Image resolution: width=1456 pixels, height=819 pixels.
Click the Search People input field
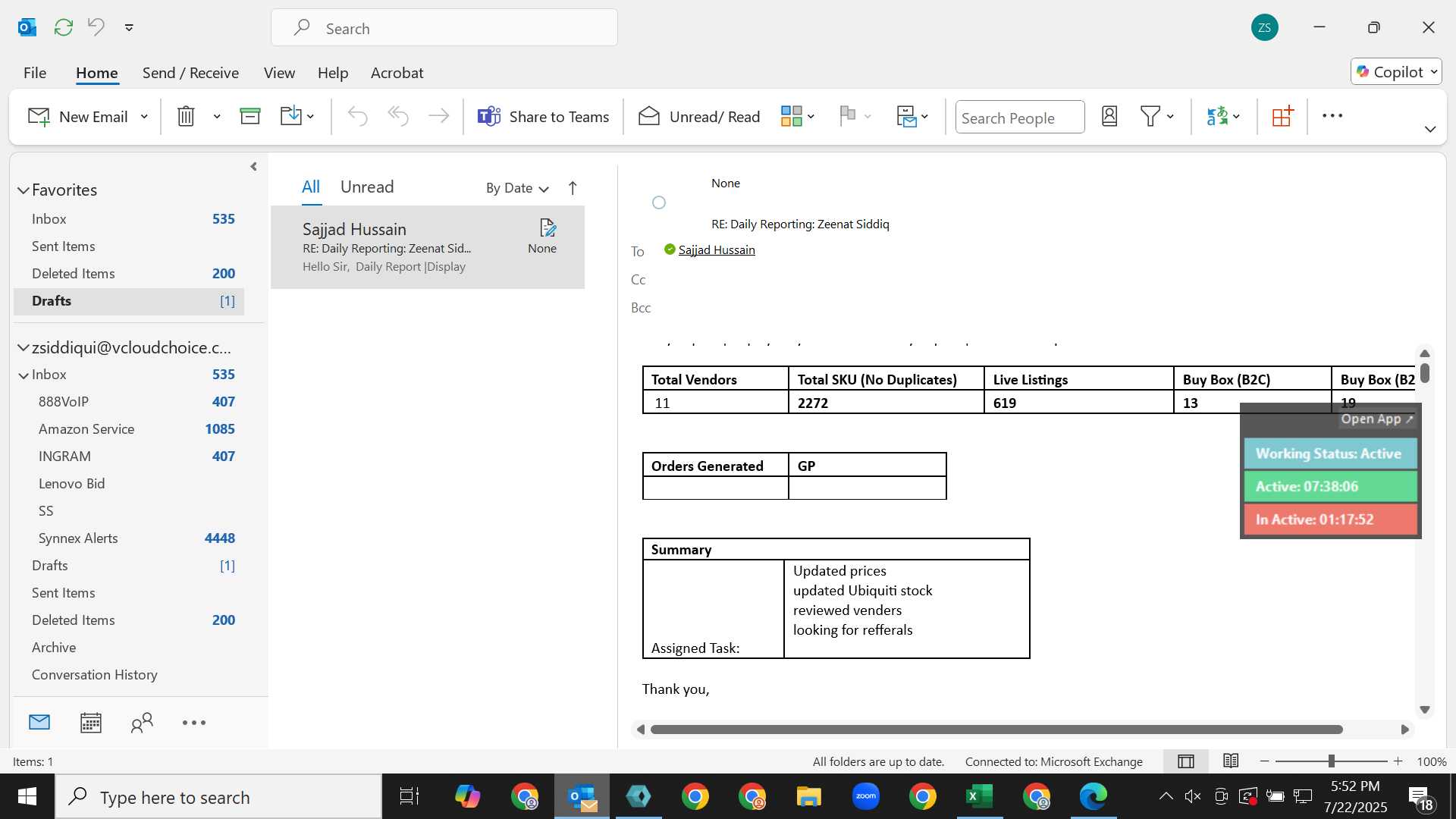pyautogui.click(x=1020, y=118)
